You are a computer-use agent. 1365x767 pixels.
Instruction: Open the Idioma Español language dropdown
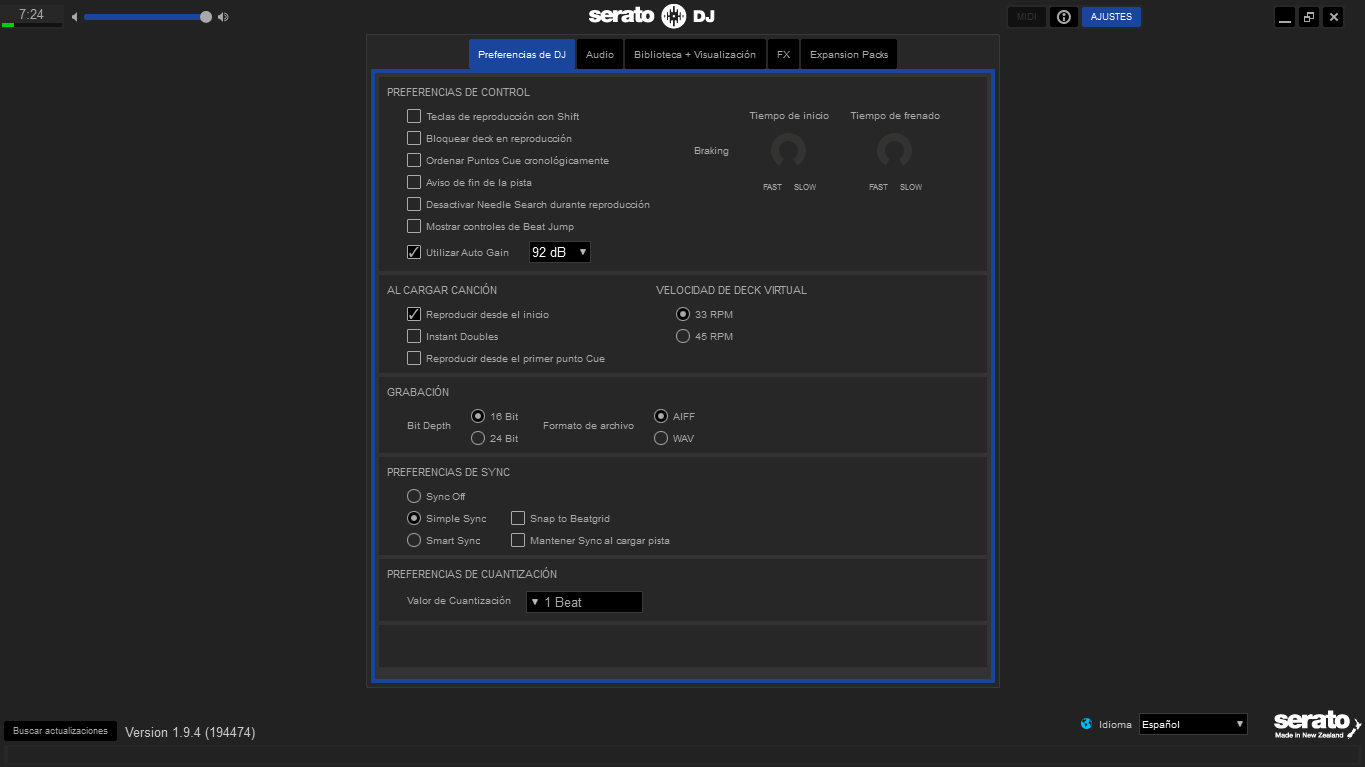(x=1194, y=724)
